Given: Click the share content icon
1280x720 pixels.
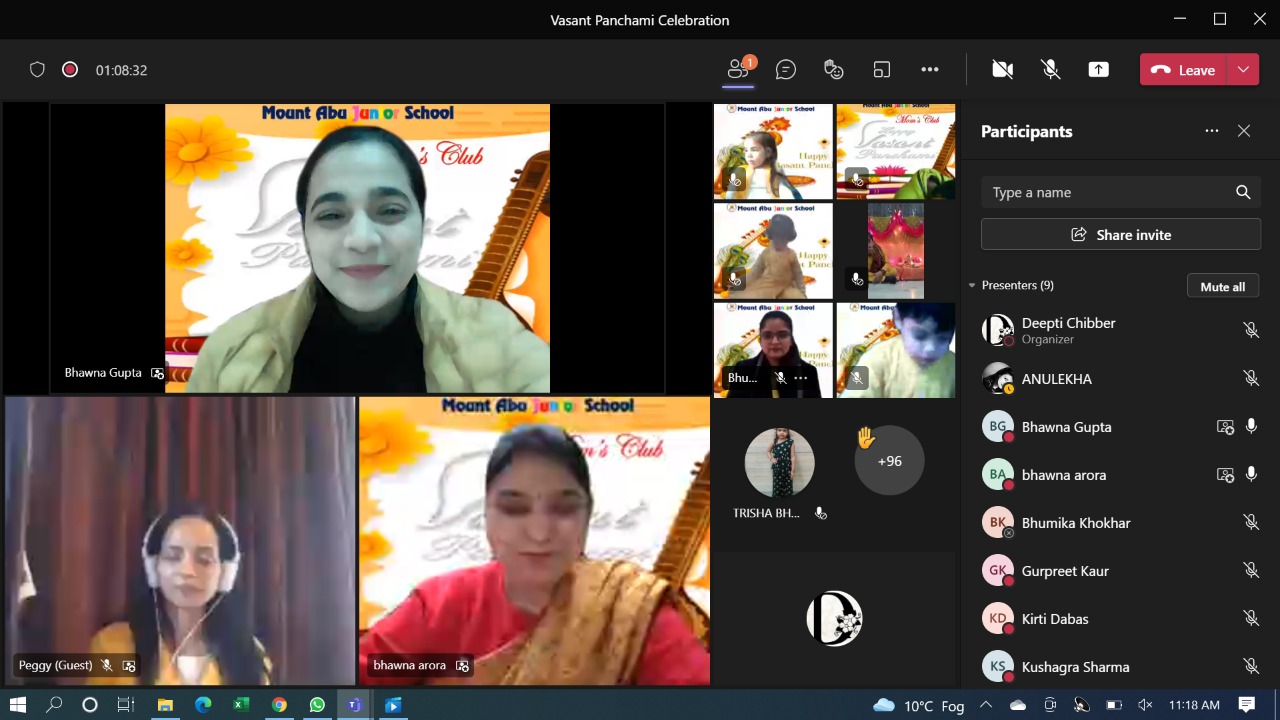Looking at the screenshot, I should 1098,69.
